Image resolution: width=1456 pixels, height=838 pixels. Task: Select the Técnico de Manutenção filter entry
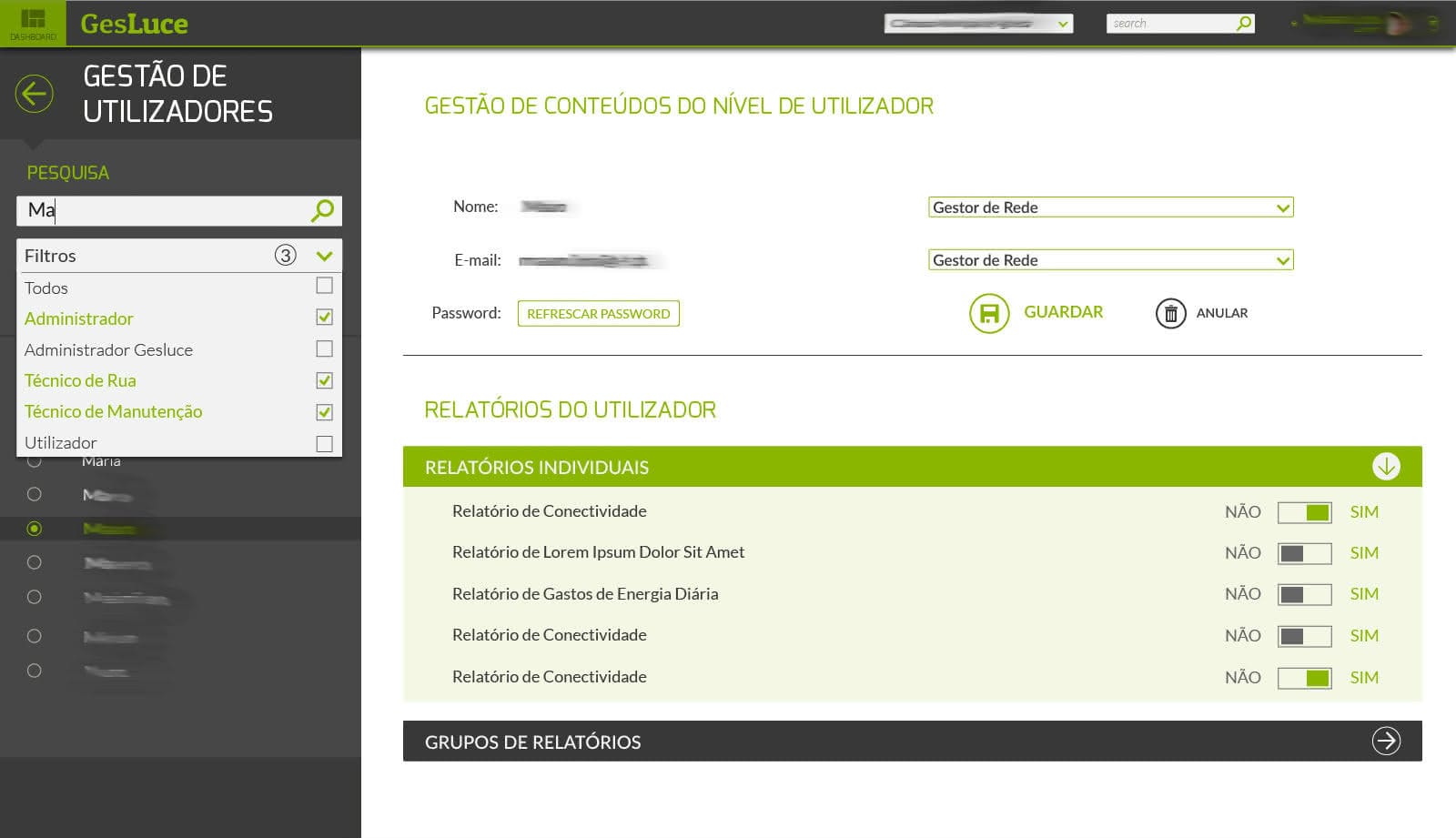click(x=113, y=411)
